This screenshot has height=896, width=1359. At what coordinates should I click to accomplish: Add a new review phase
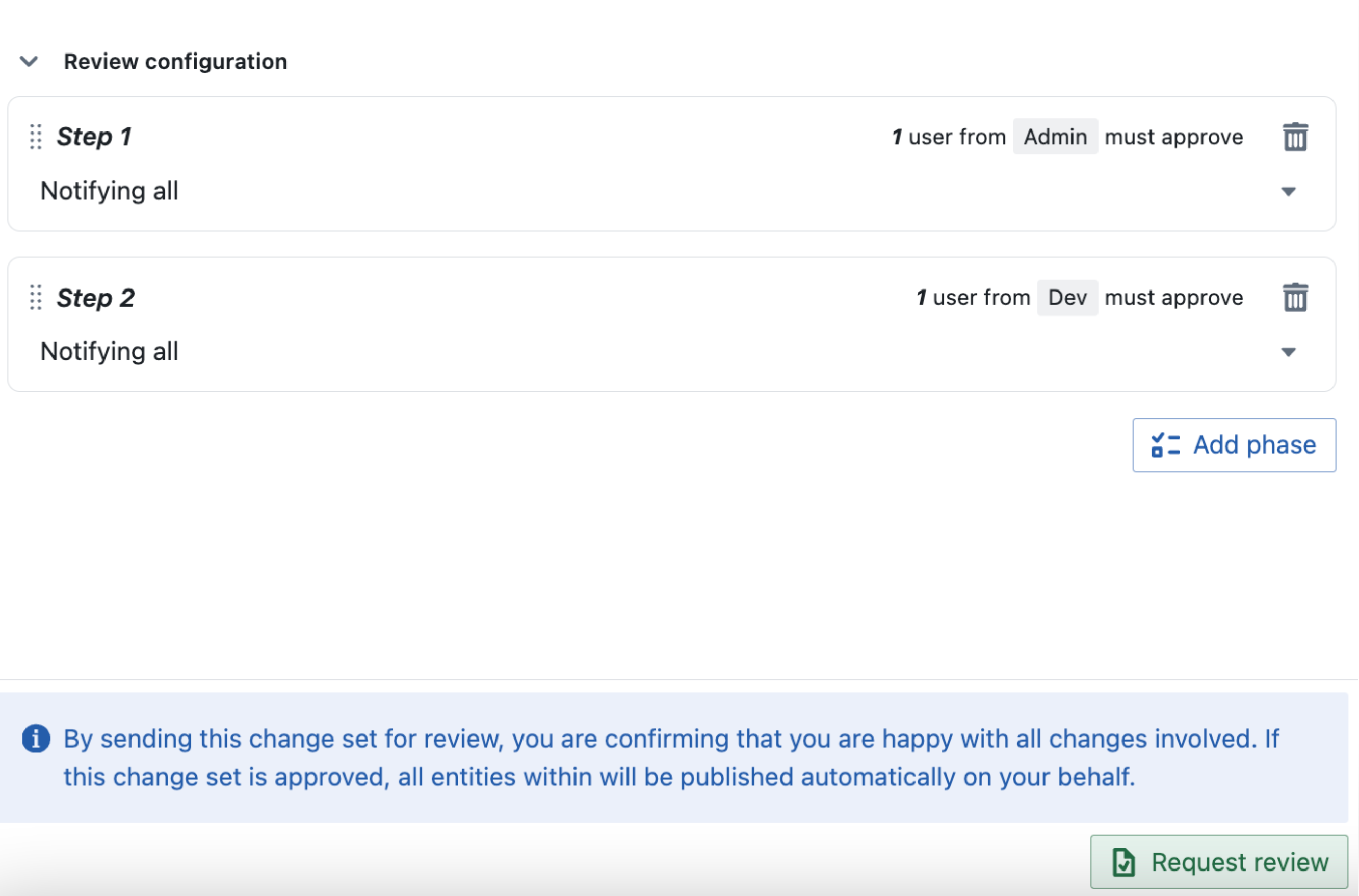pyautogui.click(x=1234, y=444)
